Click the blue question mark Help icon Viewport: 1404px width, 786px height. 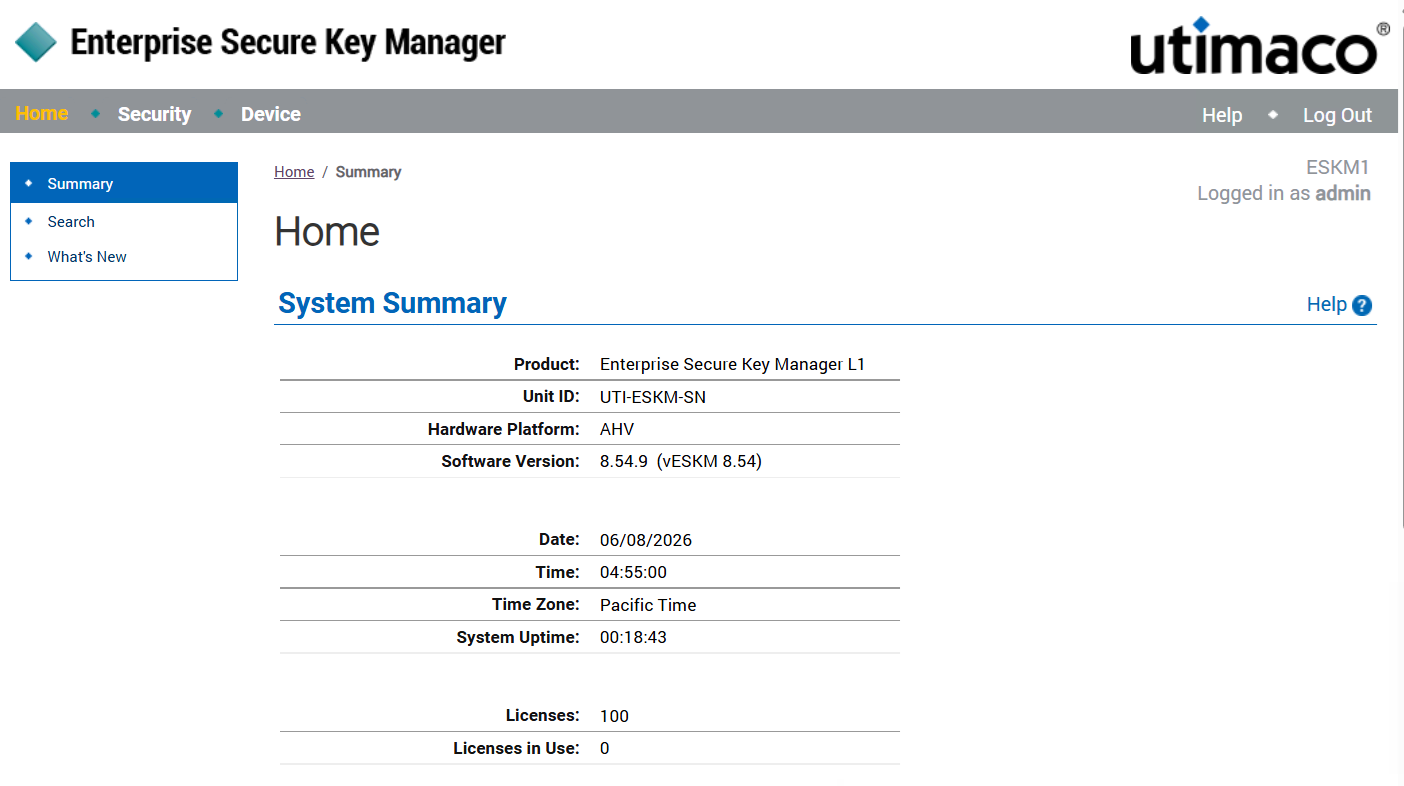[x=1362, y=306]
